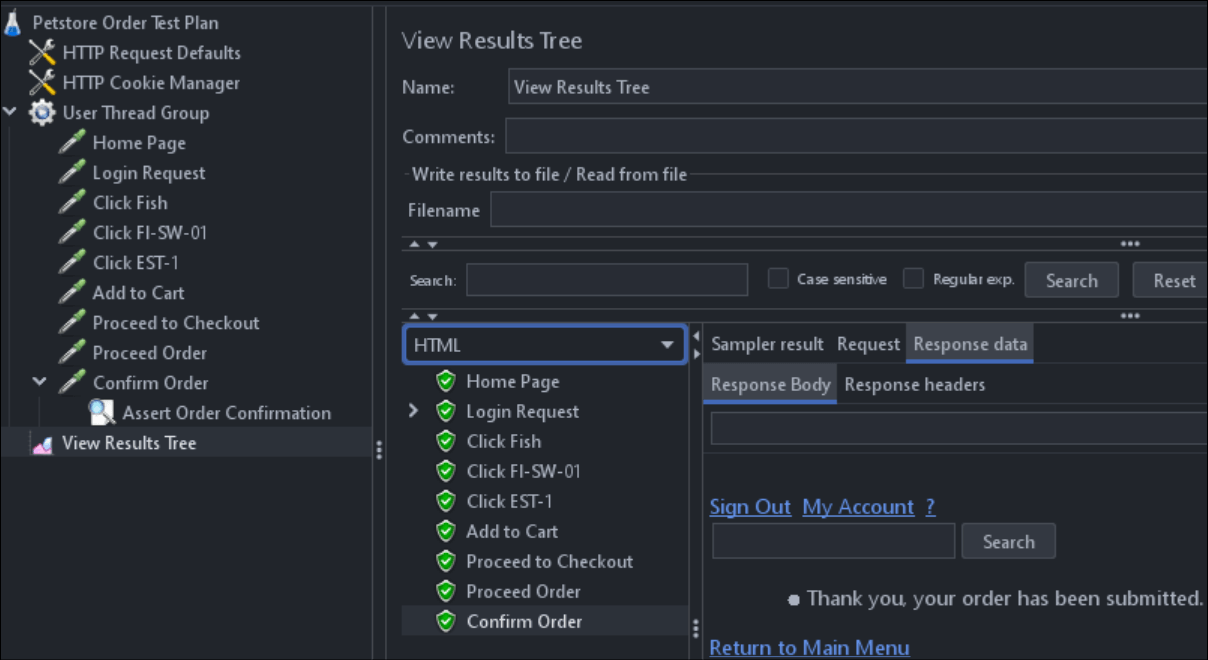Expand the Login Request result entry

(x=415, y=410)
